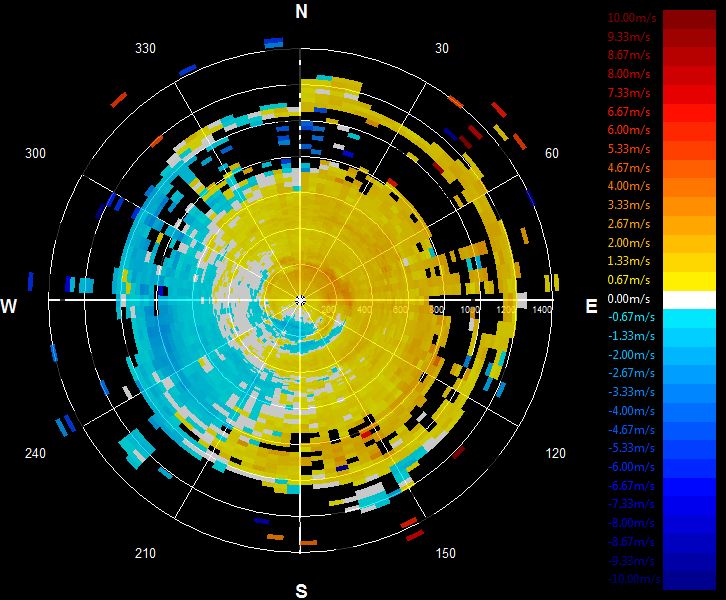The width and height of the screenshot is (726, 600).
Task: Click the 150 degree azimuth label
Action: 445,553
